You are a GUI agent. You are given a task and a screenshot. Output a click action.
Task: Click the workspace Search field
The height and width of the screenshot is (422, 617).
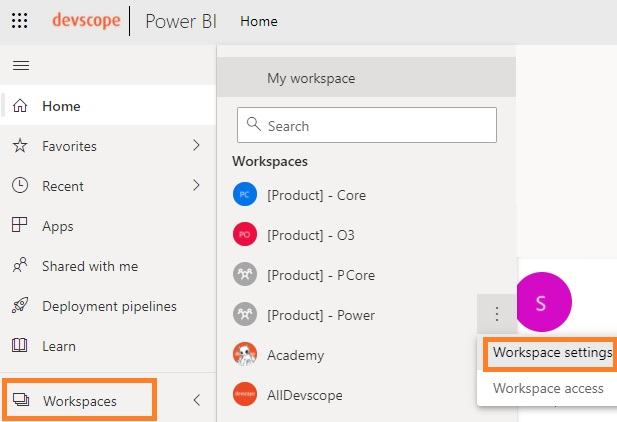click(x=366, y=126)
